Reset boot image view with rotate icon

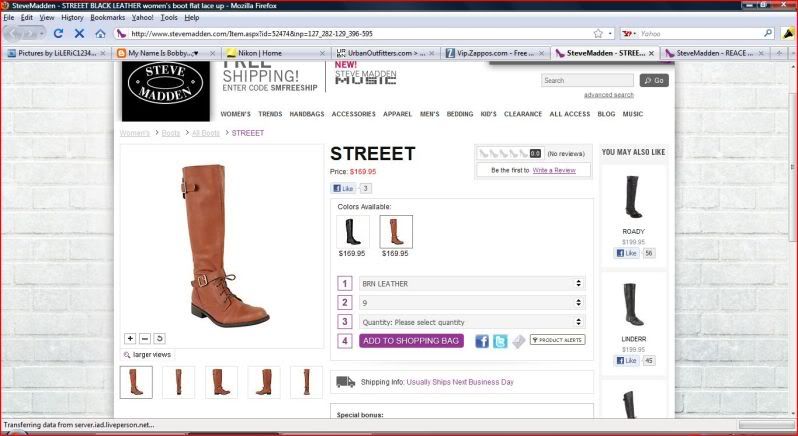159,338
